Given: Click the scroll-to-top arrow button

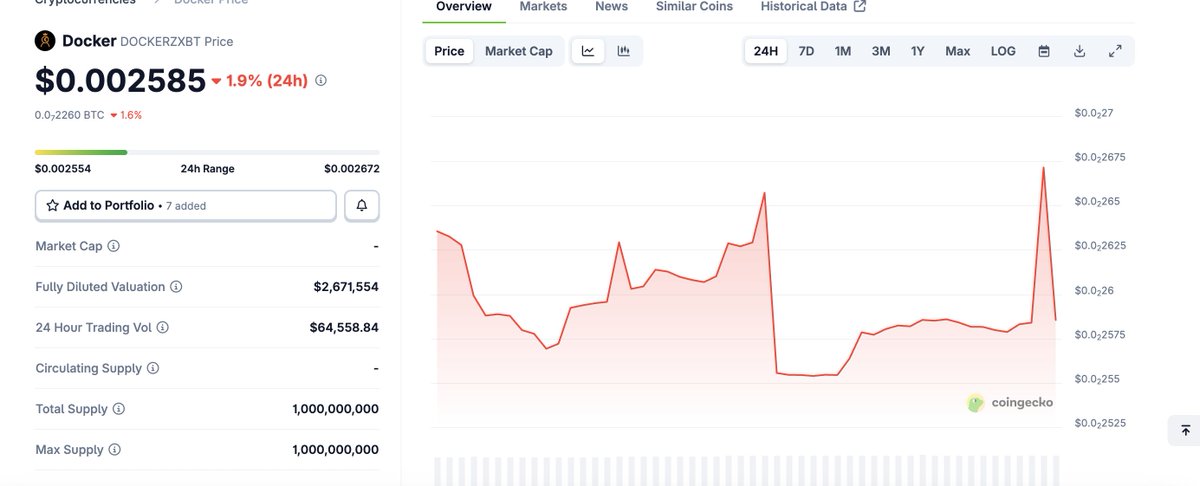Looking at the screenshot, I should coord(1185,430).
